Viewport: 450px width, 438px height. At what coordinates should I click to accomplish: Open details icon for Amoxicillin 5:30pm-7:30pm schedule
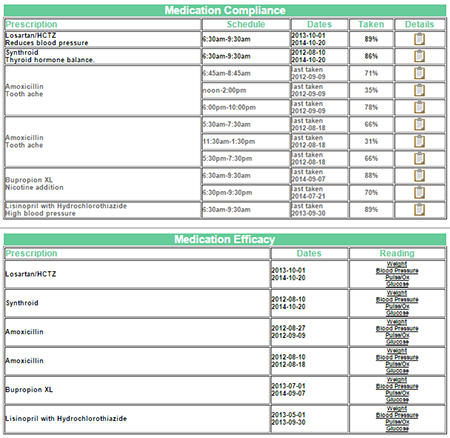point(419,158)
